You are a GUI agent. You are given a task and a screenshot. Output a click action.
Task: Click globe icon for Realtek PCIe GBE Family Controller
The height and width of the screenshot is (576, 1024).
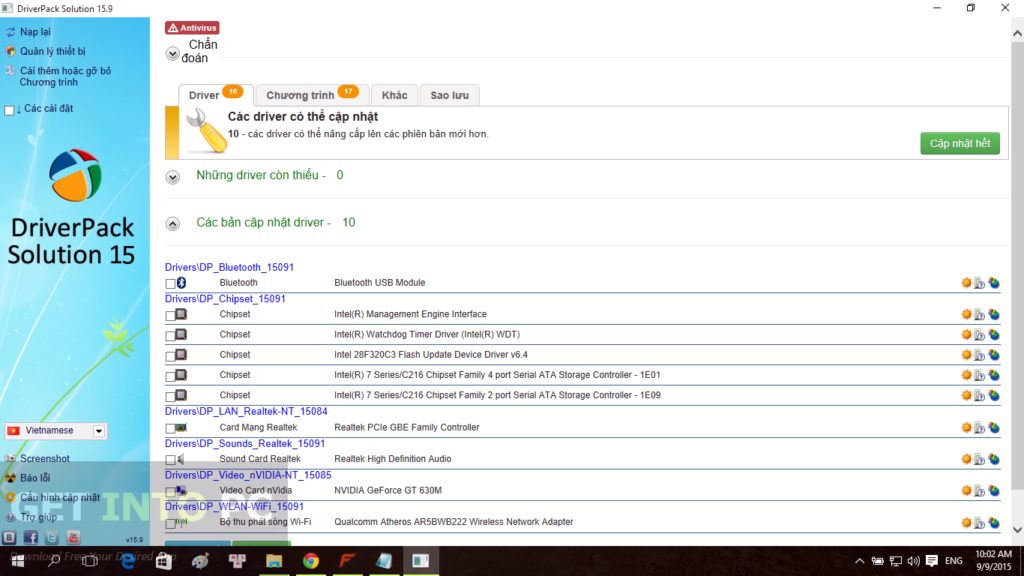(x=994, y=428)
